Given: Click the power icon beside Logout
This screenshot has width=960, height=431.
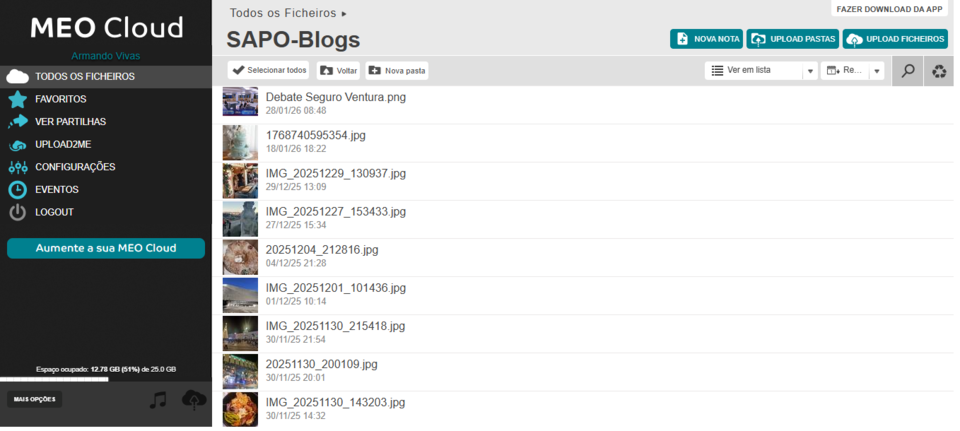Looking at the screenshot, I should pos(17,212).
